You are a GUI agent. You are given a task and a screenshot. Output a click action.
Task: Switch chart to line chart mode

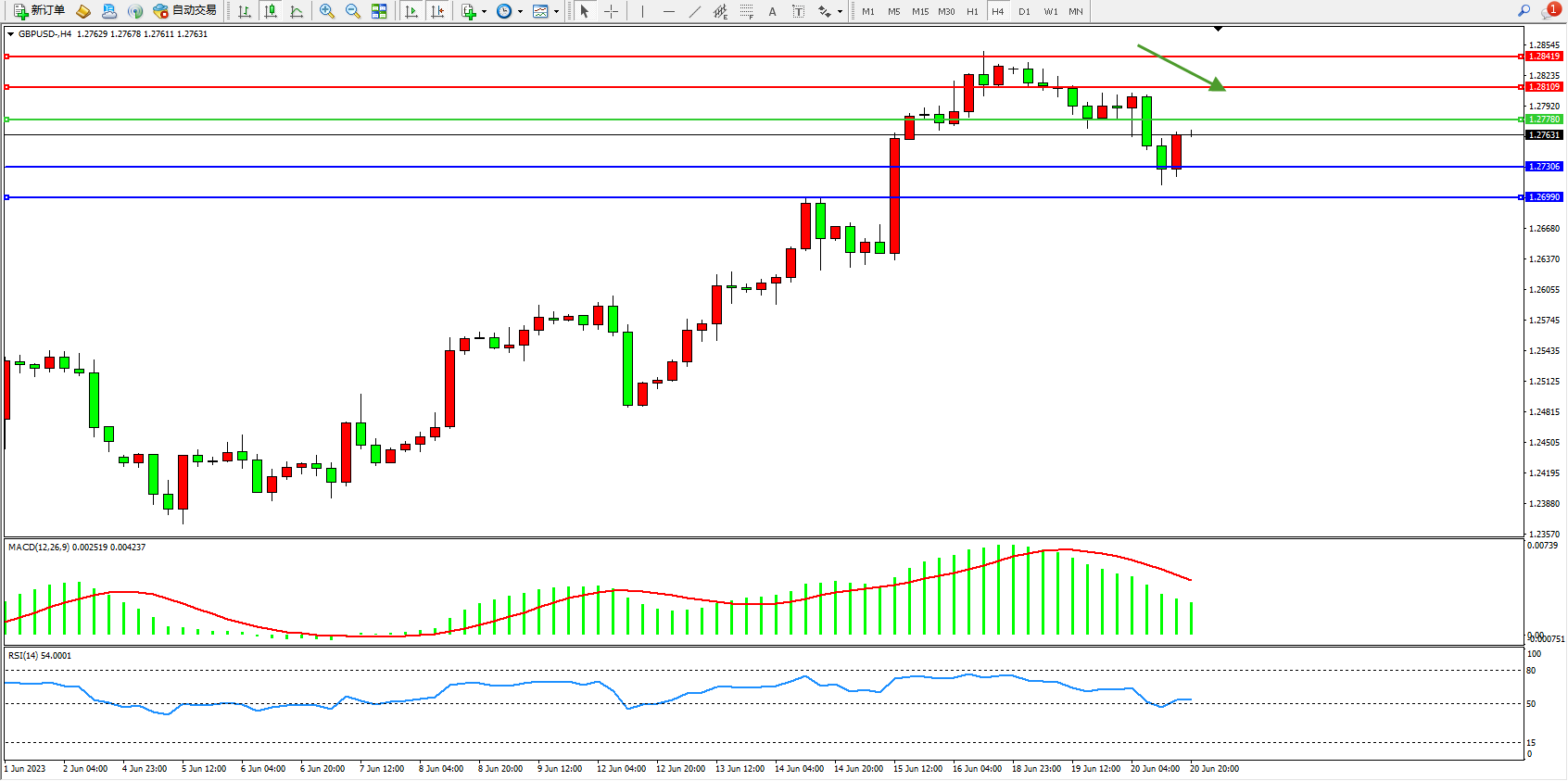[297, 11]
